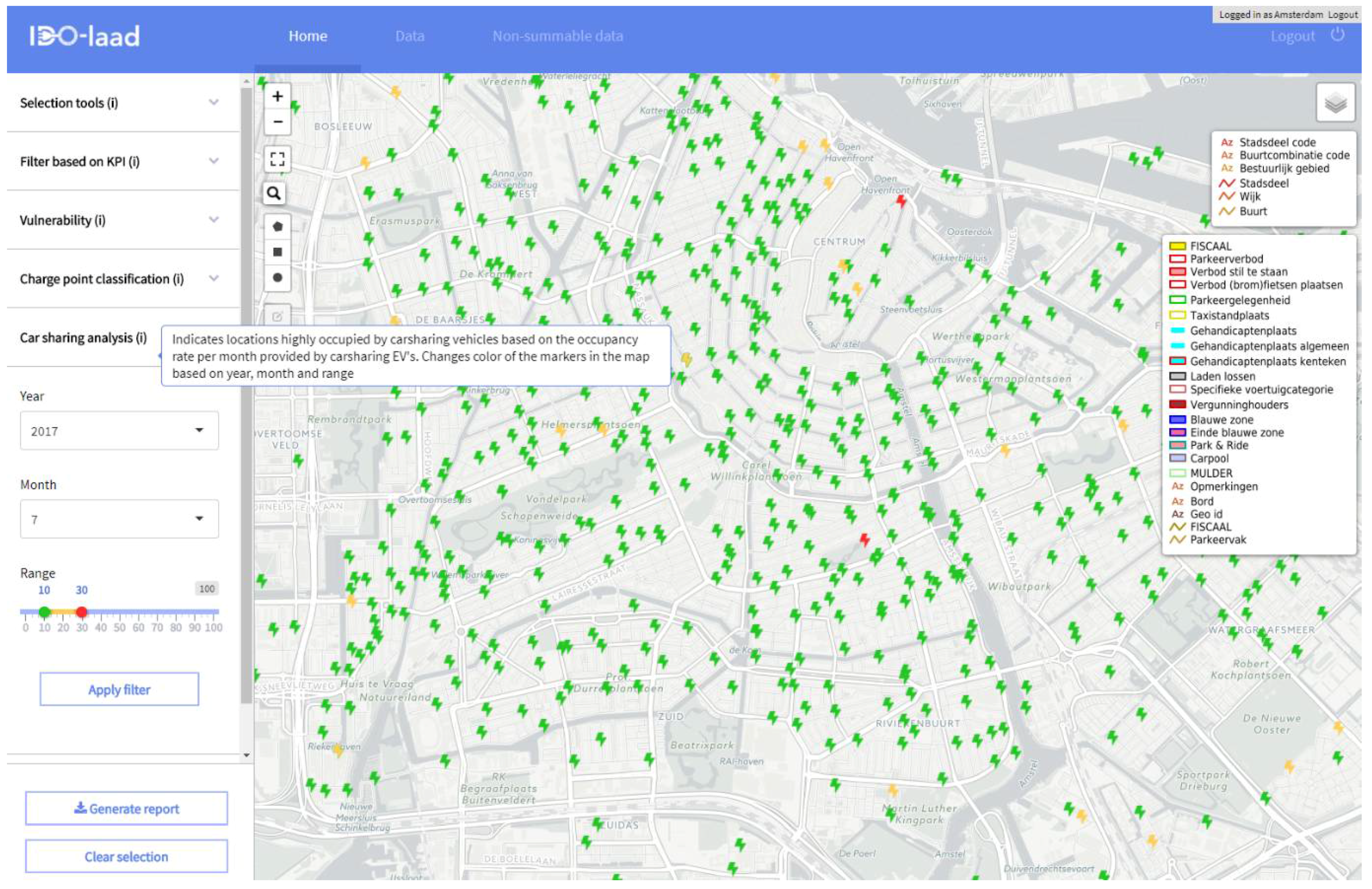Click the Generate report button

pos(126,809)
